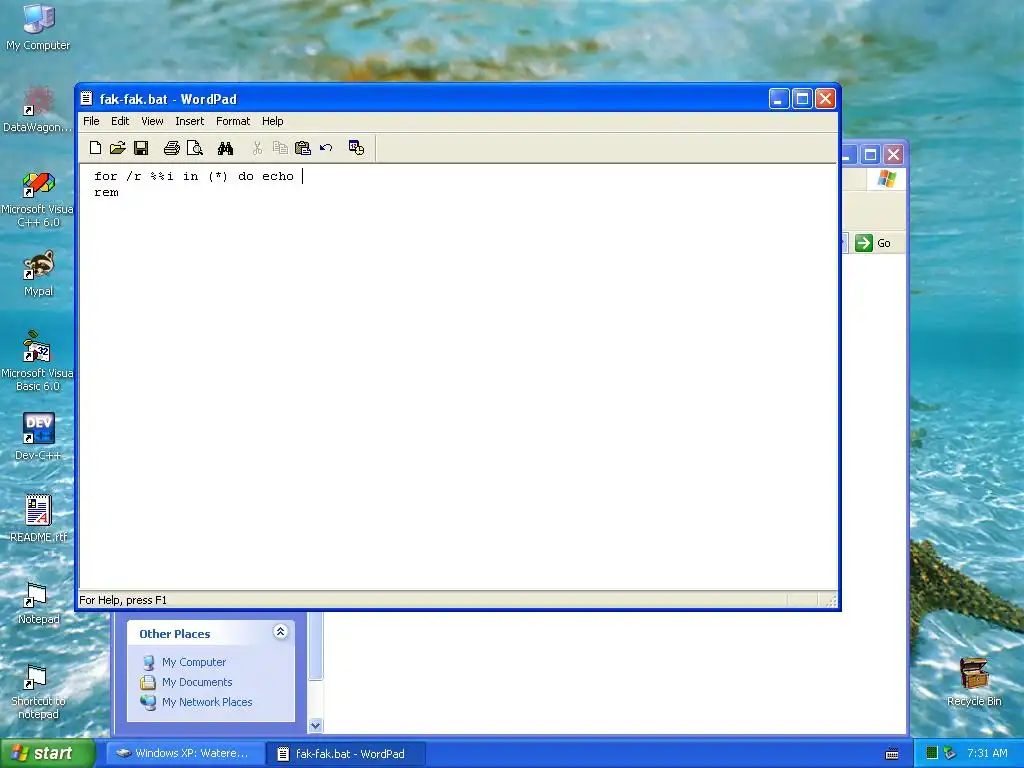1024x768 pixels.
Task: Click the Start button
Action: tap(47, 753)
